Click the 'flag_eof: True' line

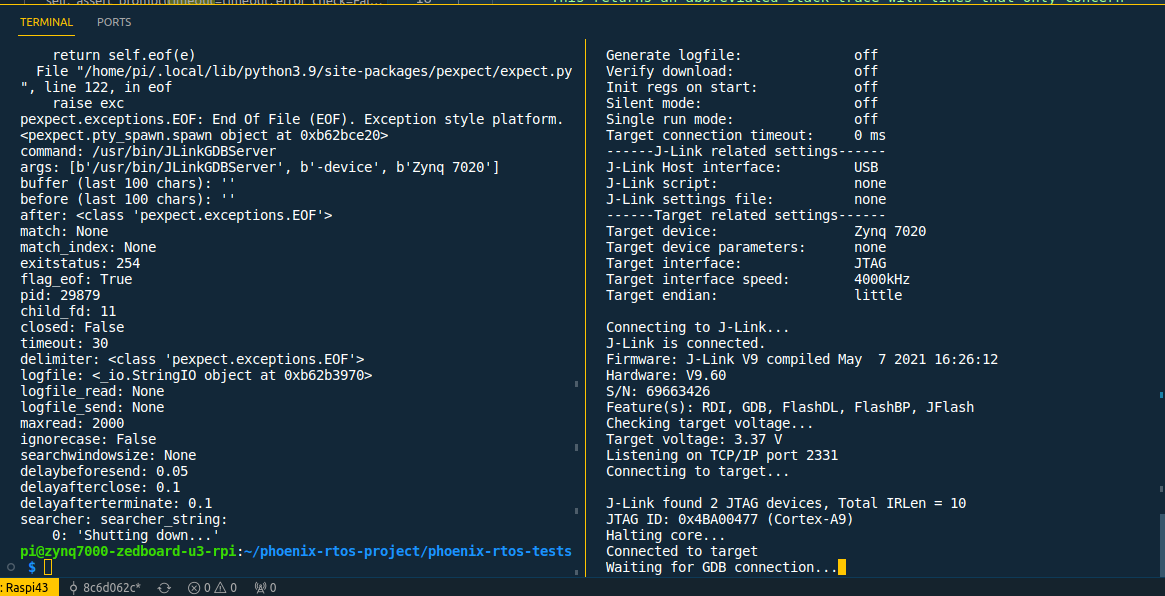(76, 279)
